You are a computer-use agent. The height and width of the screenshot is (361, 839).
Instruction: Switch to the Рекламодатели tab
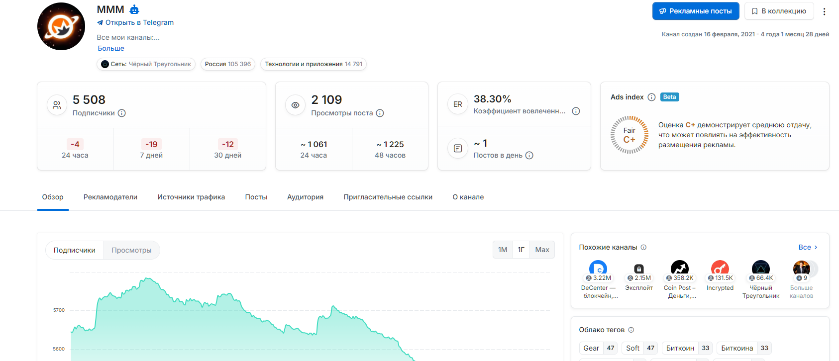tap(110, 197)
